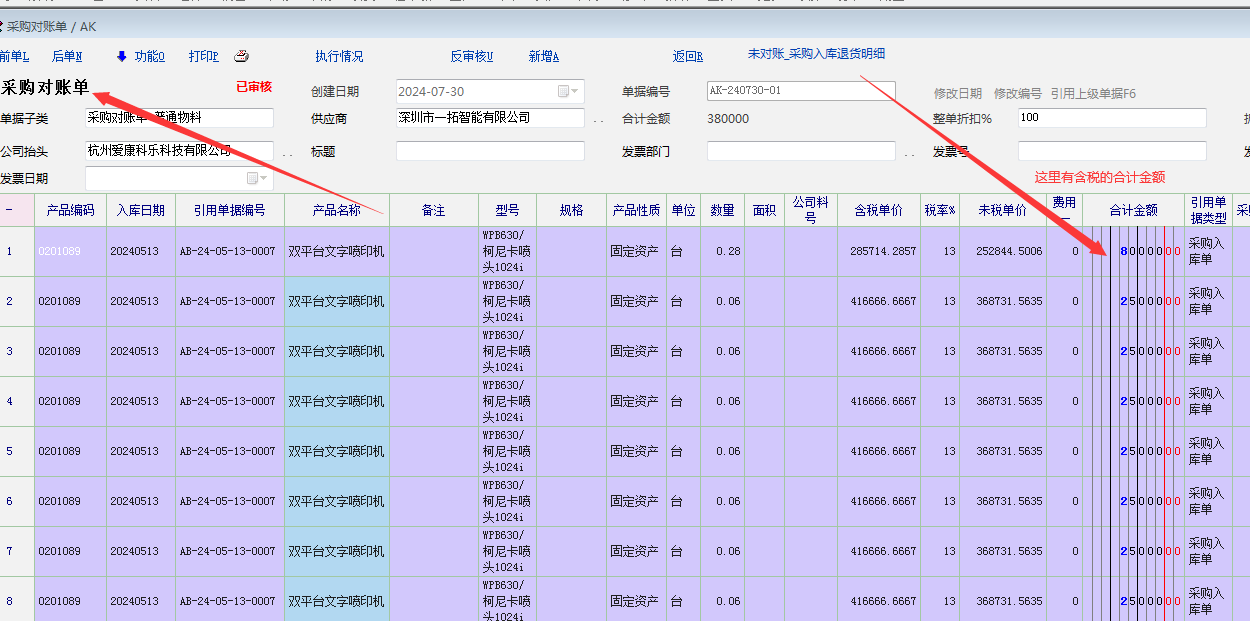Click the minus icon in grid header corner
The height and width of the screenshot is (621, 1250).
10,210
